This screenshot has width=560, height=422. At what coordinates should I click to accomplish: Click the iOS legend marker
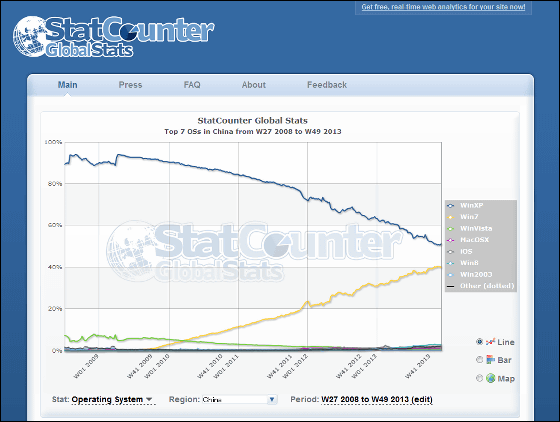(451, 252)
